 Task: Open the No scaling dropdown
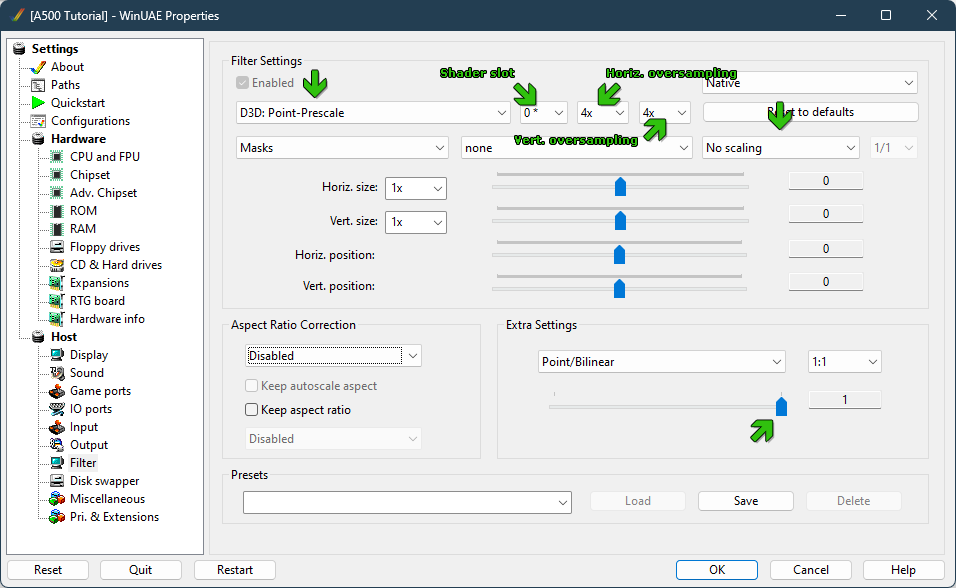780,148
